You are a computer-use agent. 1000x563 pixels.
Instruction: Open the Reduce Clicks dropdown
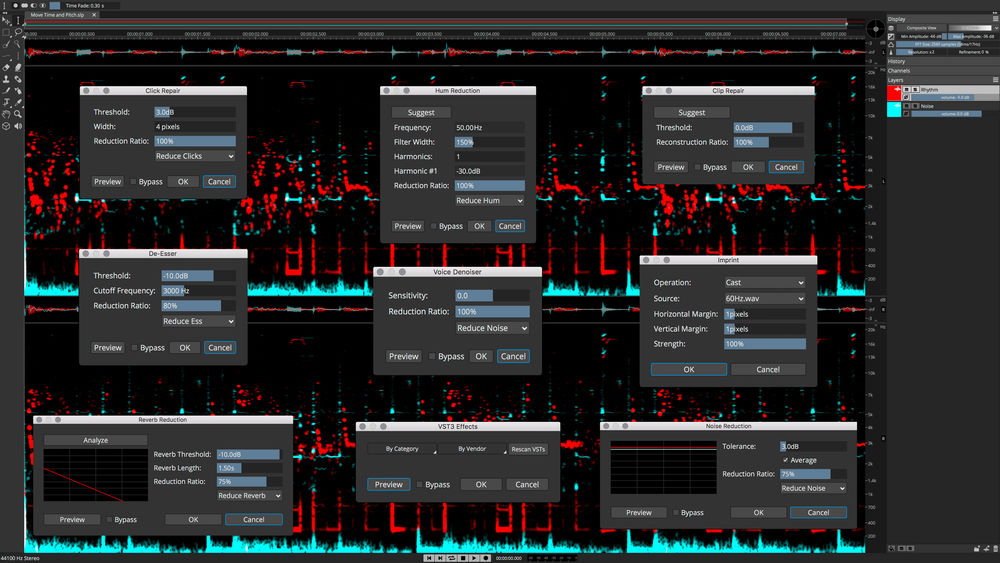click(195, 156)
